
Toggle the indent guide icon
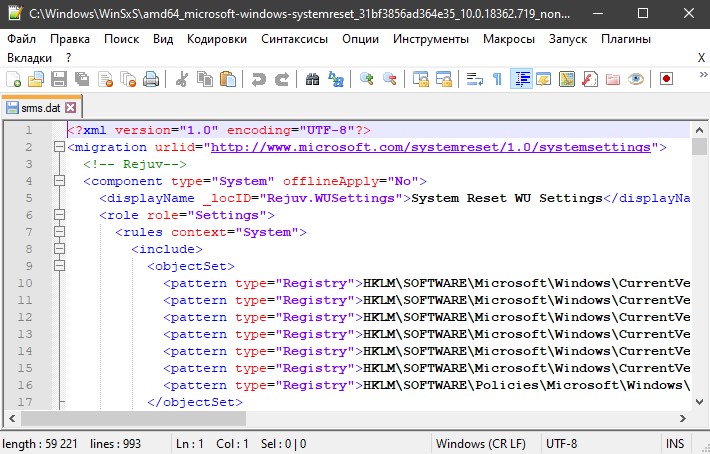tap(521, 79)
